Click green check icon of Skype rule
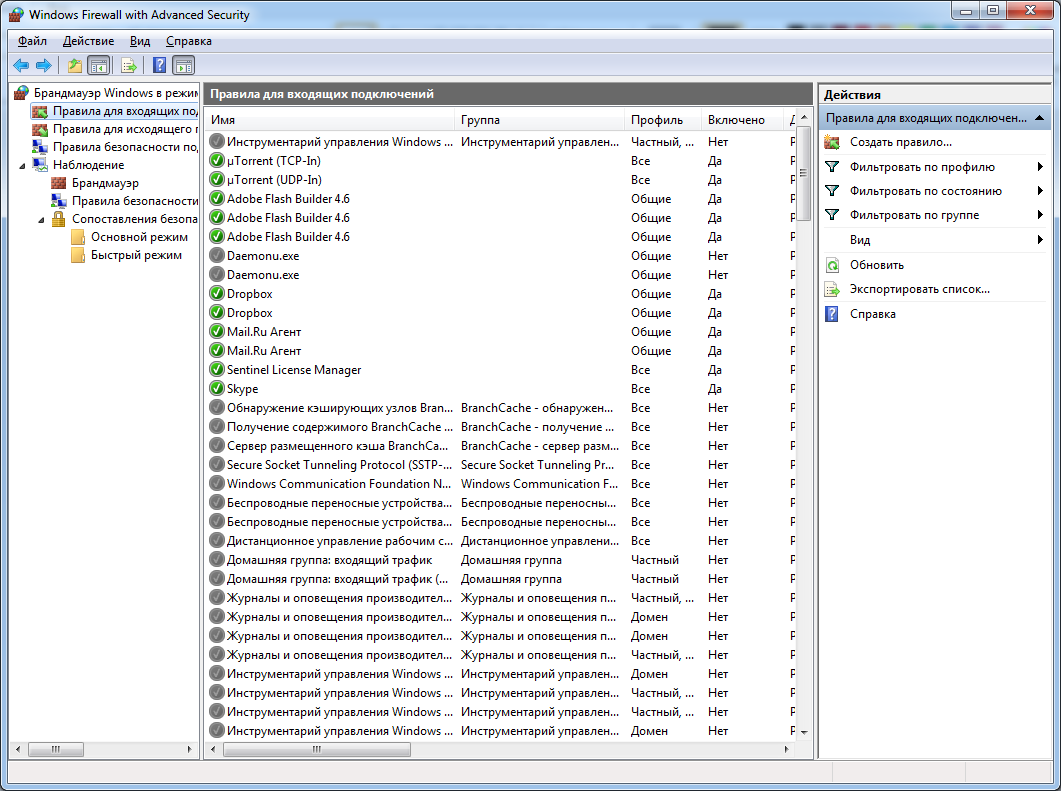Screen dimensions: 1061x791 [217, 389]
